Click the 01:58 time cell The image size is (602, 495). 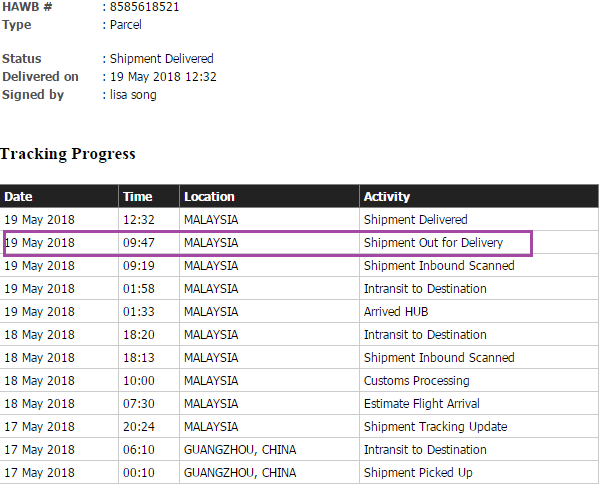(x=138, y=289)
